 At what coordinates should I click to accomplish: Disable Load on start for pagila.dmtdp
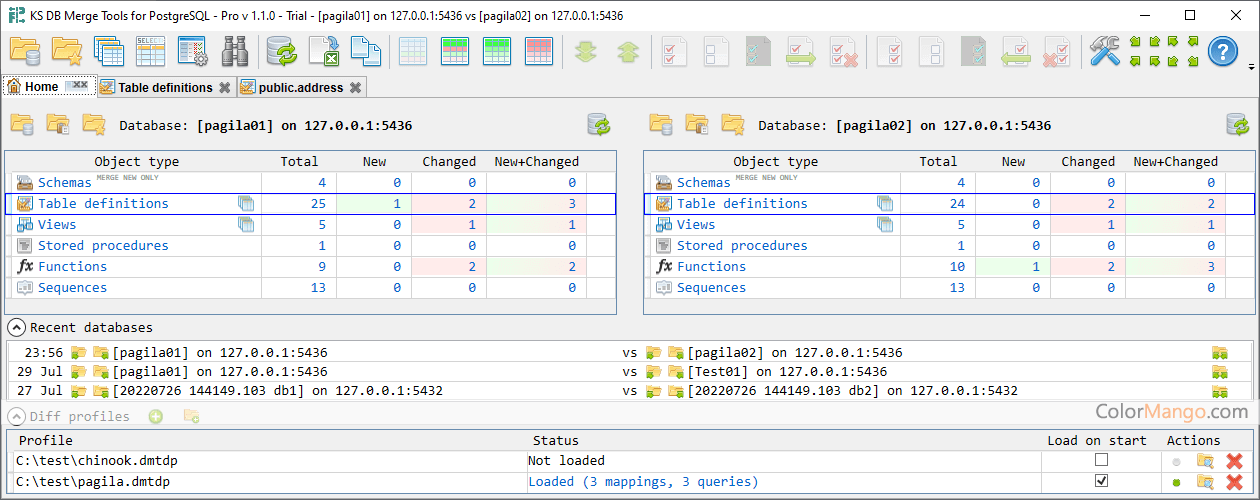point(1101,481)
